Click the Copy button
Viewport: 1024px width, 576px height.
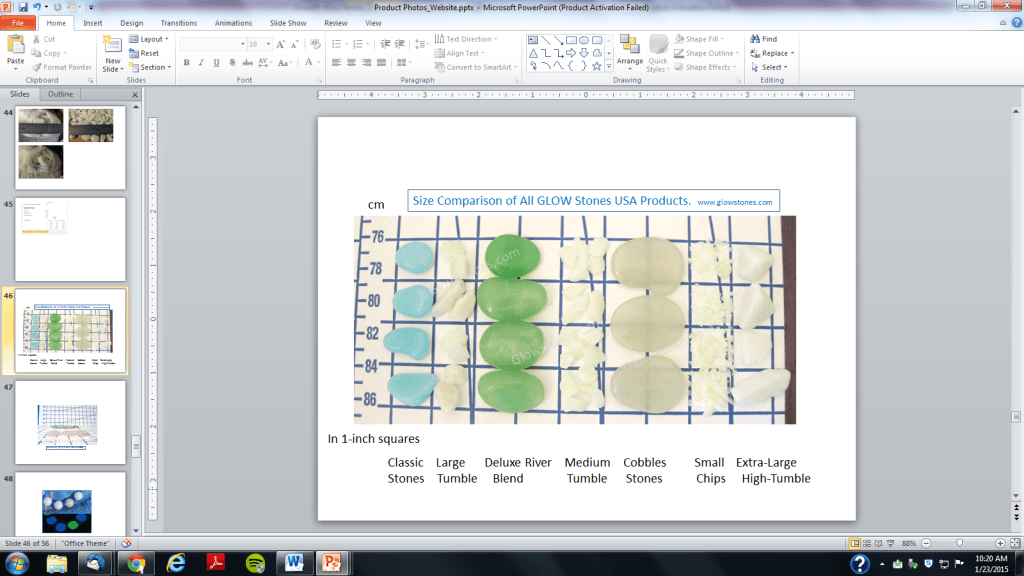coord(49,53)
